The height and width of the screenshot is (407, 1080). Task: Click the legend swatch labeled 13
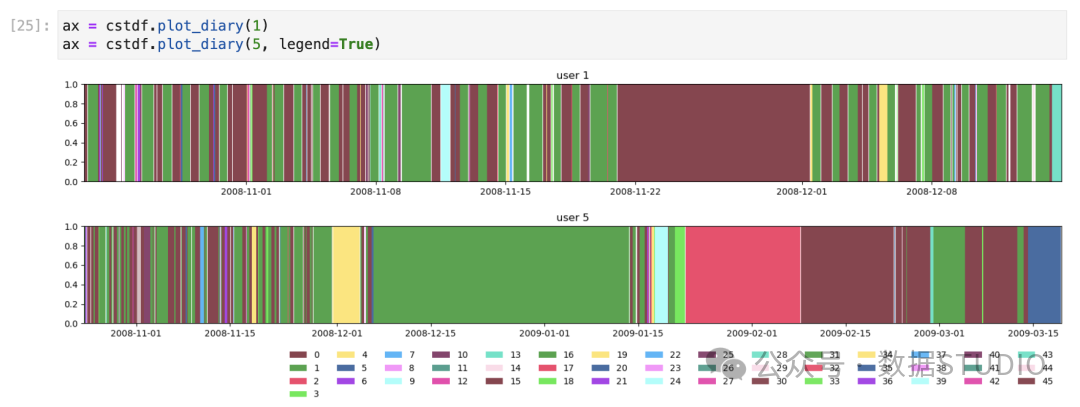pos(494,355)
